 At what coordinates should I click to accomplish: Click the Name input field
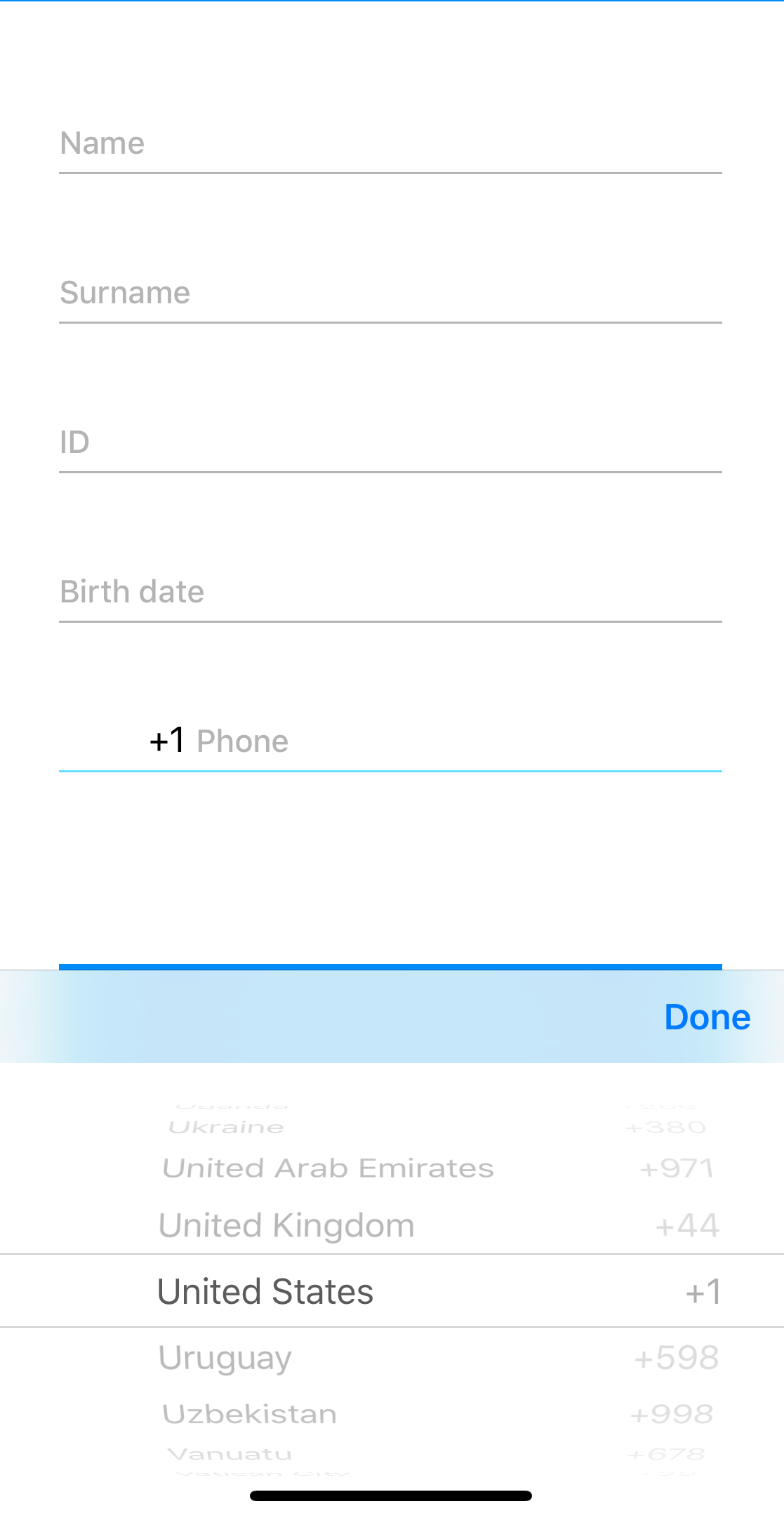[x=390, y=144]
